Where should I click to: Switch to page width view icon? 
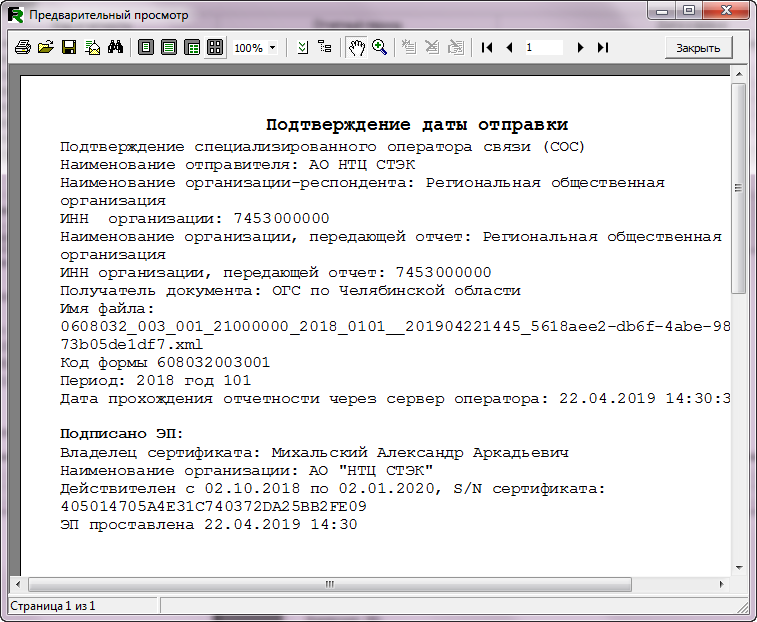pyautogui.click(x=168, y=47)
